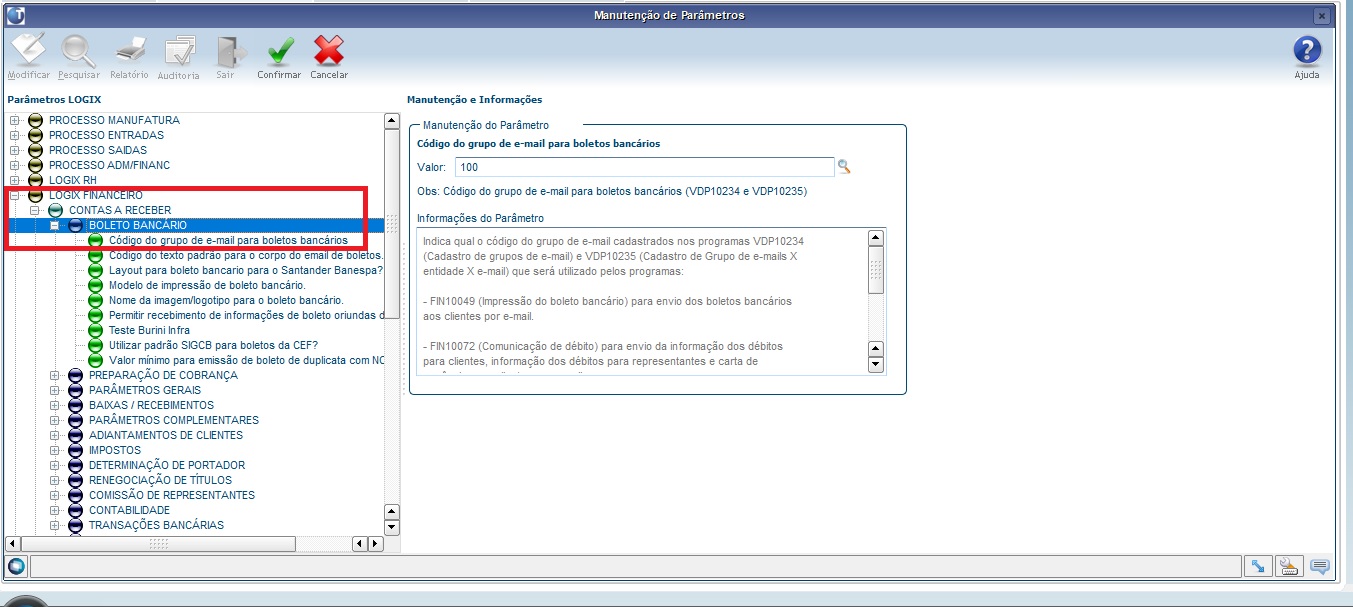The image size is (1353, 607).
Task: Expand the PROCESSO ADM/FINANC node
Action: coord(15,166)
